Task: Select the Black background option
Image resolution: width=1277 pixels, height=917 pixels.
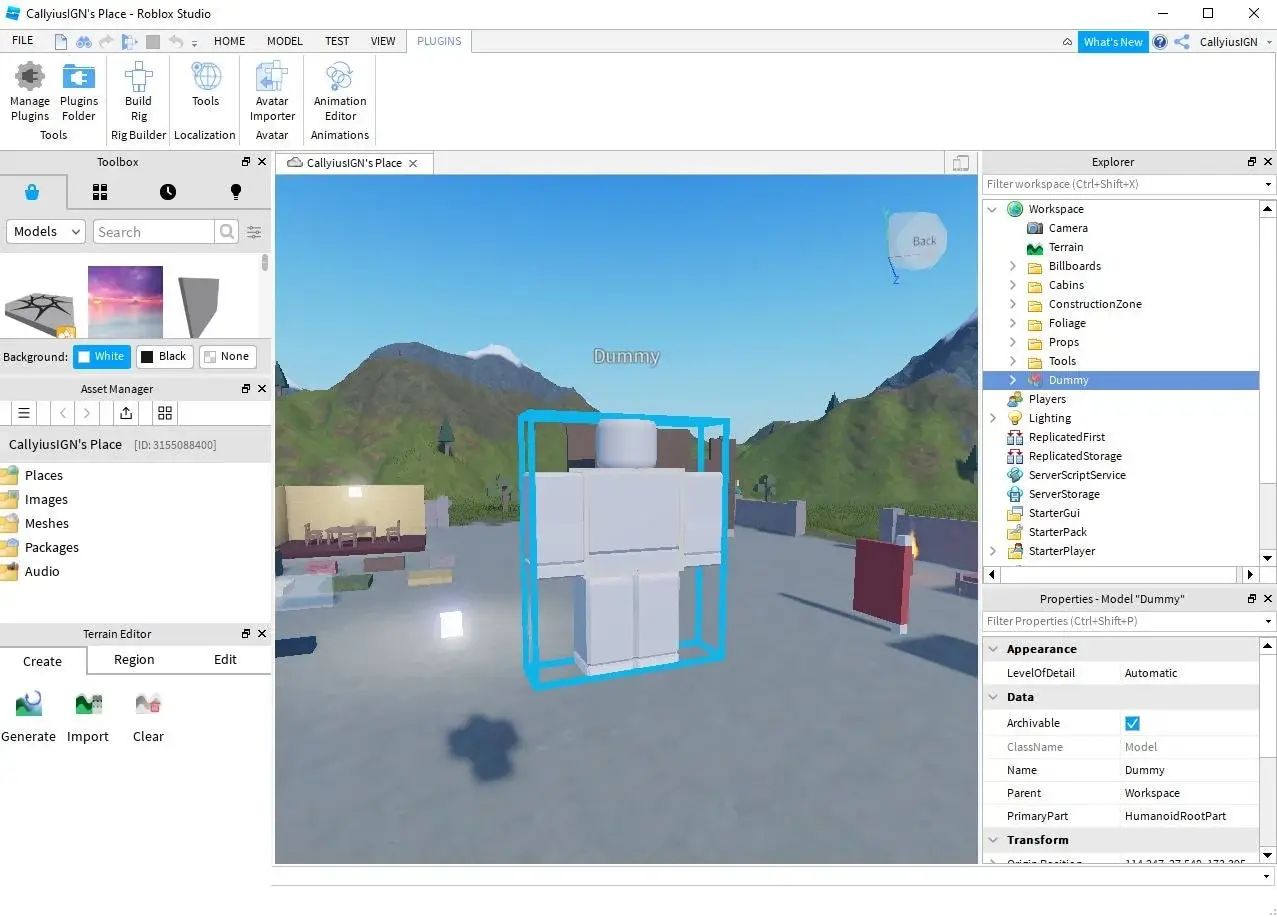Action: tap(164, 356)
